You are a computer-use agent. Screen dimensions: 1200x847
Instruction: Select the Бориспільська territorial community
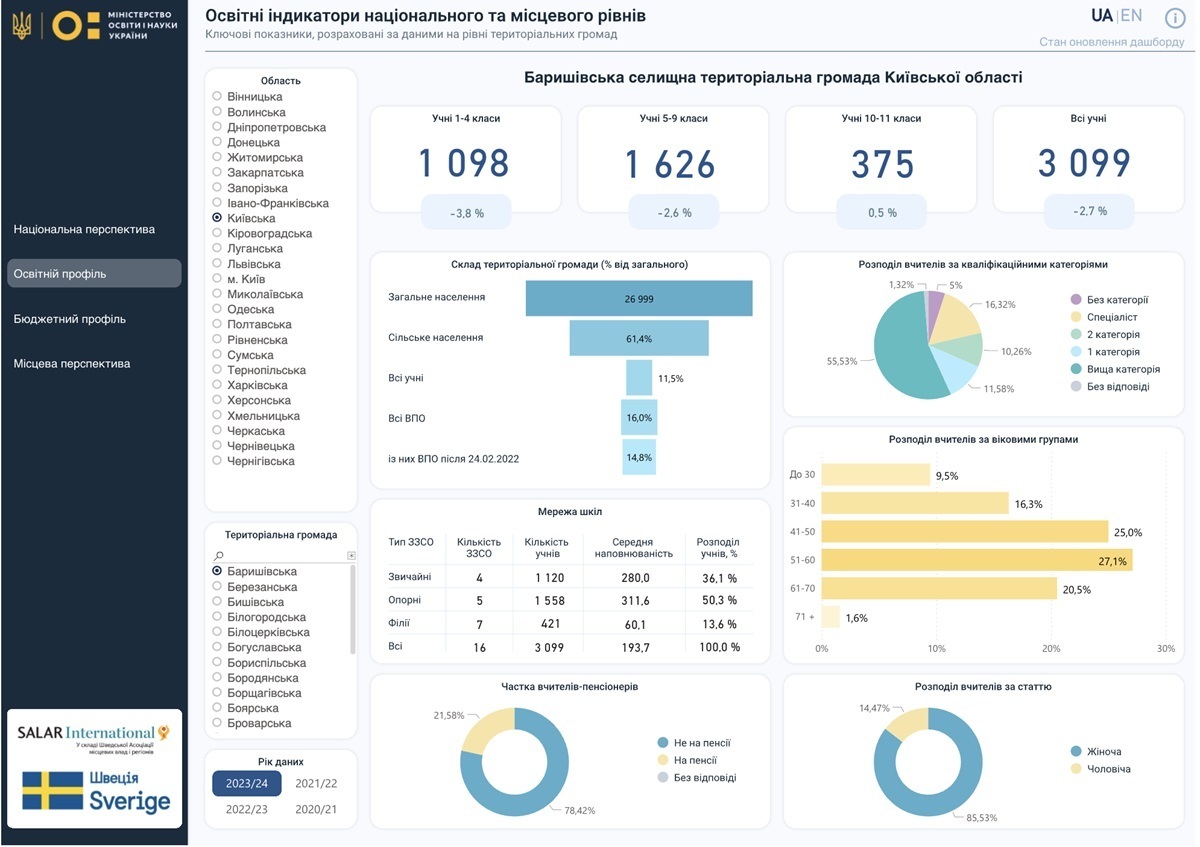pyautogui.click(x=217, y=663)
